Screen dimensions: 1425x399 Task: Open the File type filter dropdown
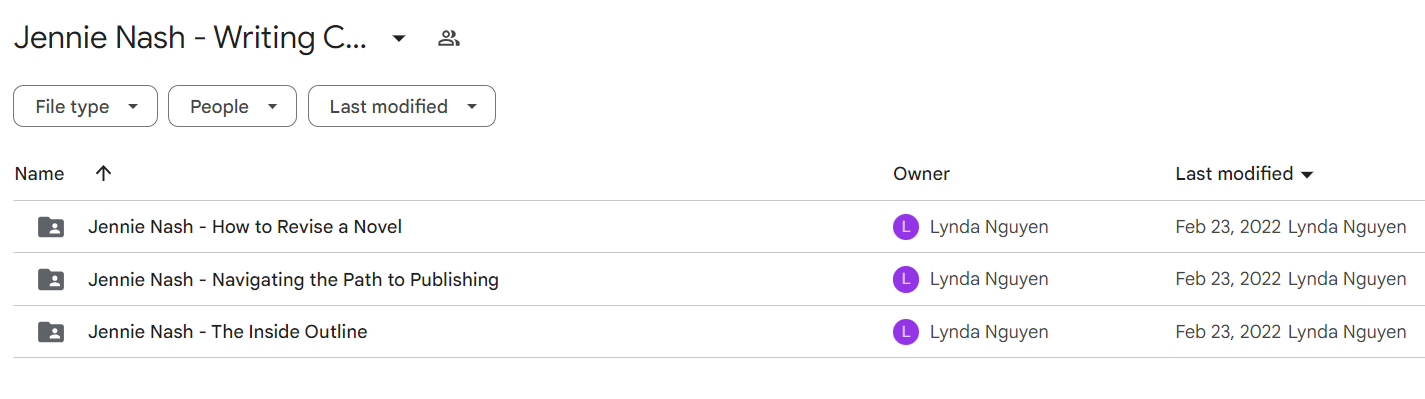(x=85, y=106)
